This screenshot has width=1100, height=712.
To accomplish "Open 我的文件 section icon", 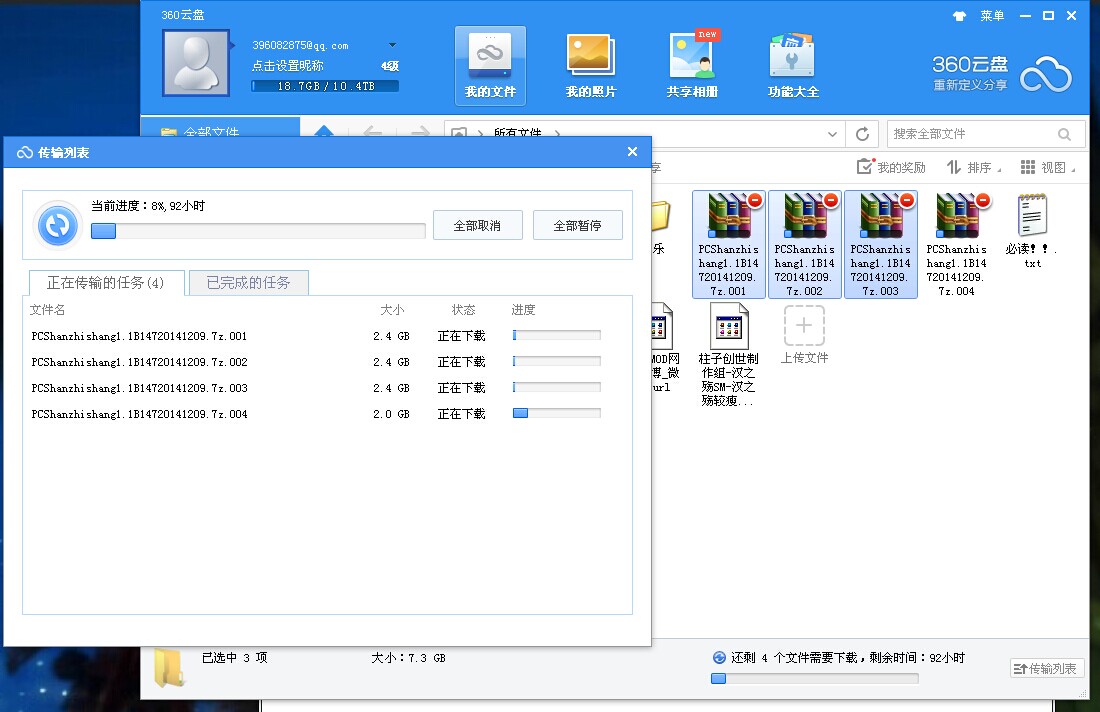I will pyautogui.click(x=490, y=66).
